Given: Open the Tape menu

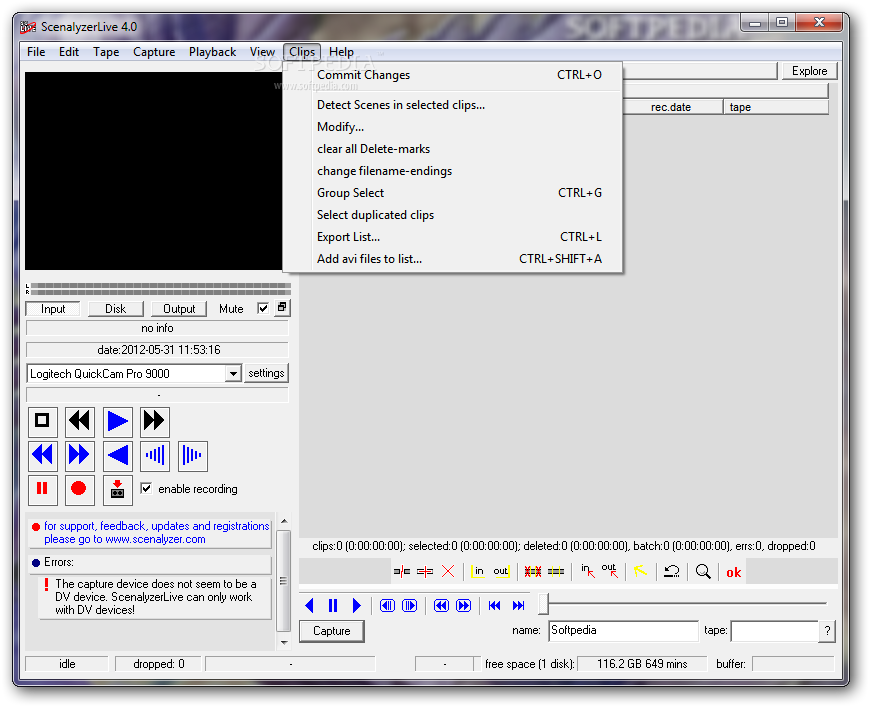Looking at the screenshot, I should [106, 52].
